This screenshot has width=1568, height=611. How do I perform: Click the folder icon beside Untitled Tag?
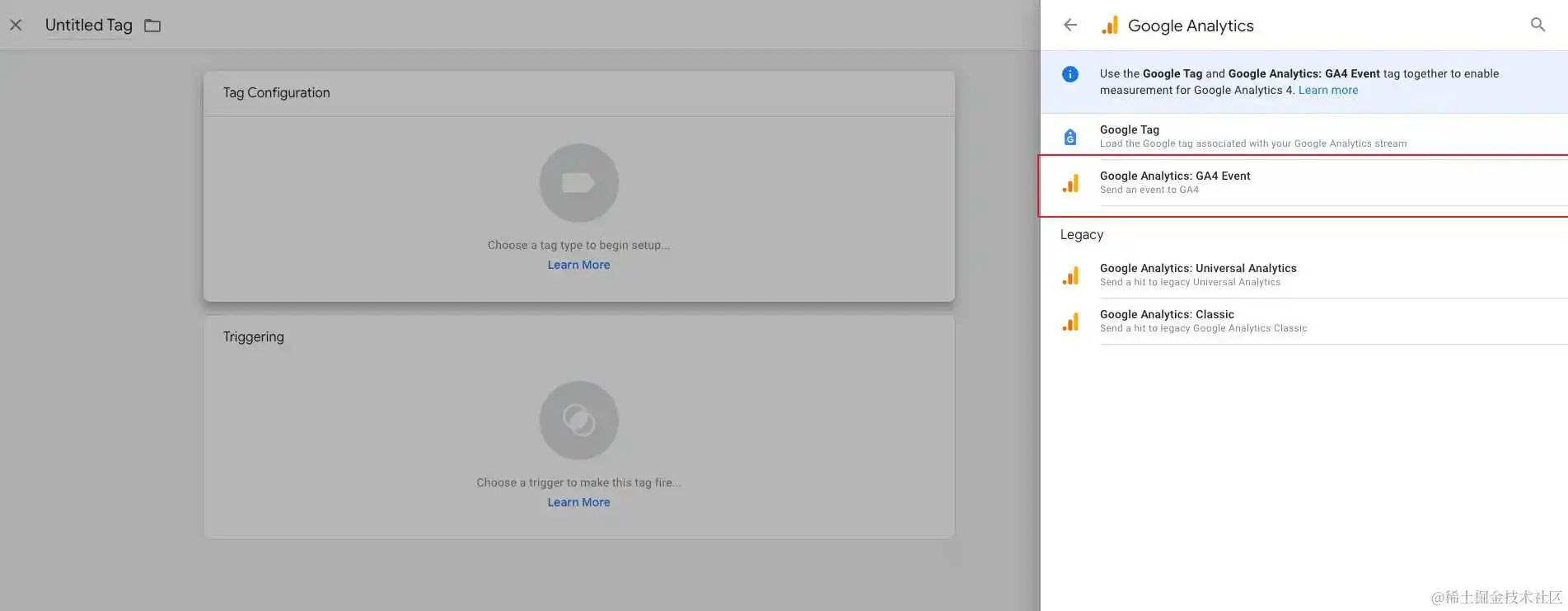[152, 26]
